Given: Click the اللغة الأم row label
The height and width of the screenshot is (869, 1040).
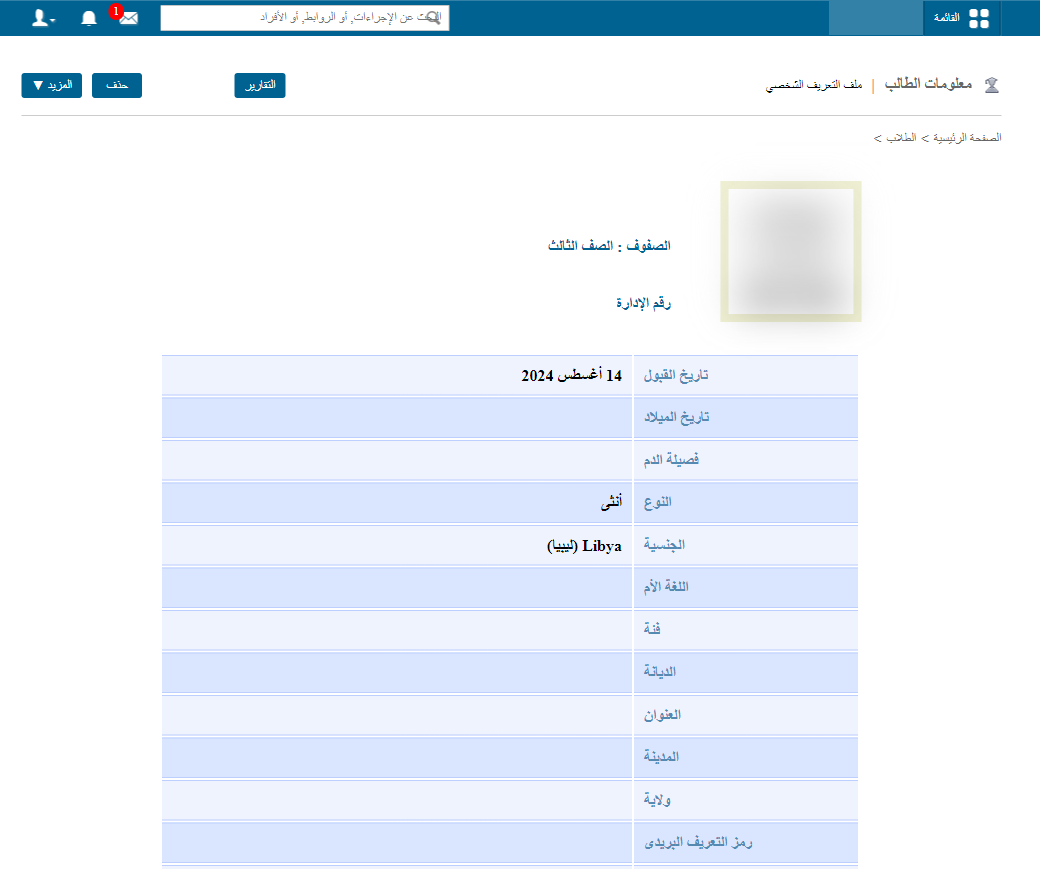Looking at the screenshot, I should tap(666, 586).
